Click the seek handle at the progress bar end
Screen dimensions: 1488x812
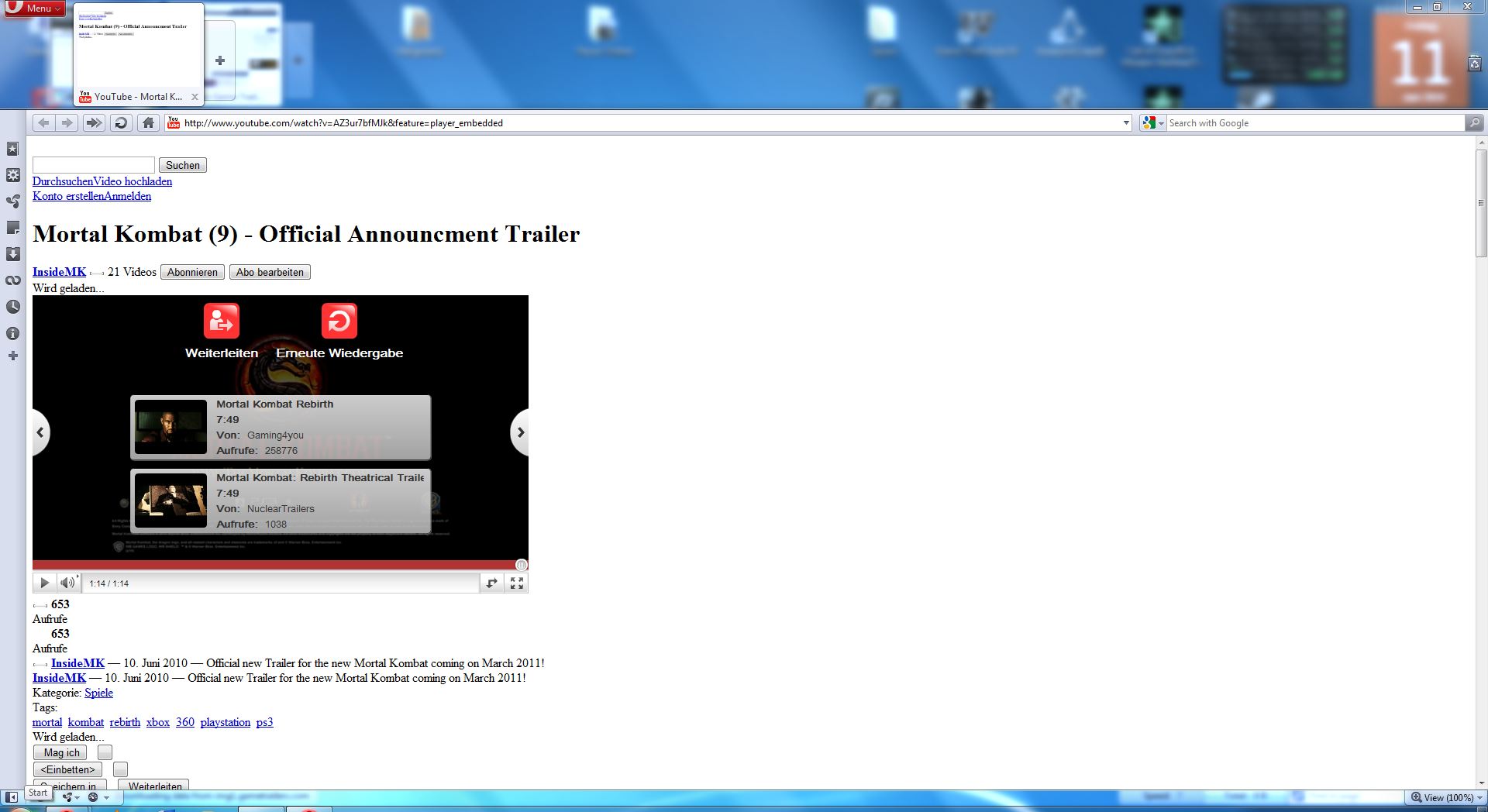pyautogui.click(x=522, y=565)
